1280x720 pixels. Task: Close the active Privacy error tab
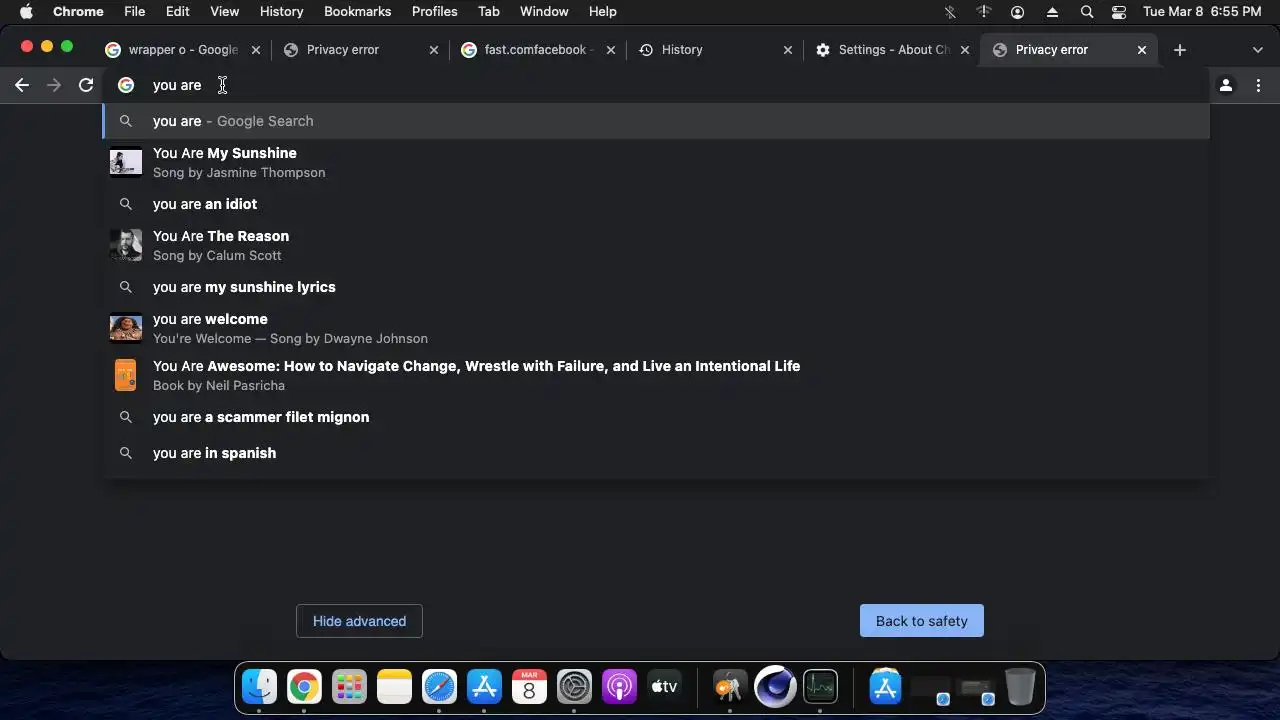(1142, 50)
